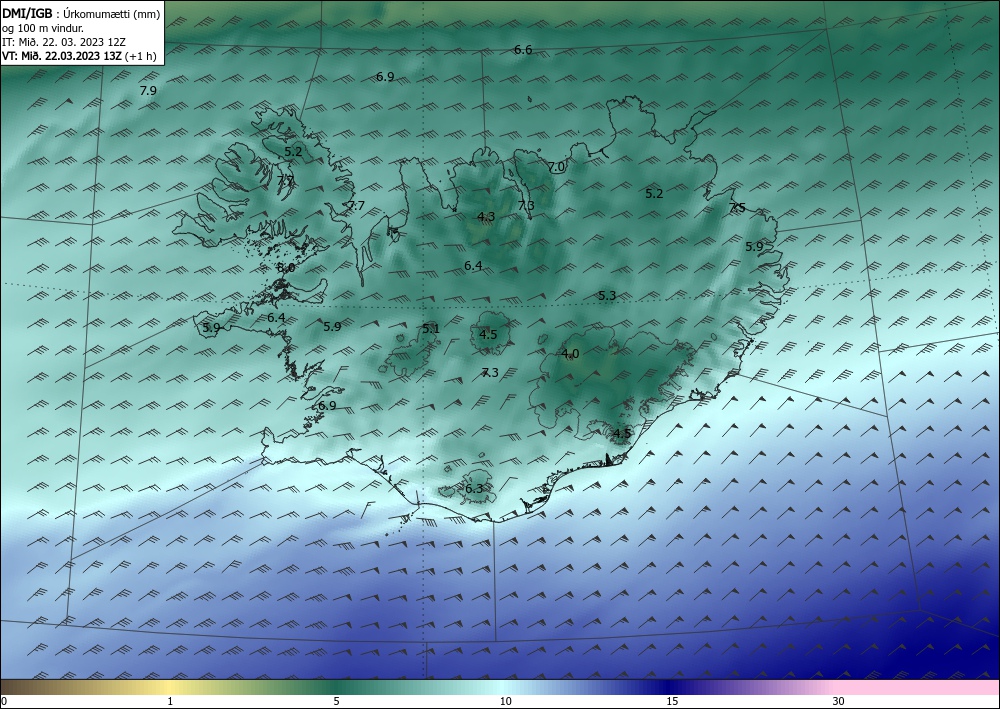
Task: Click the 'DMI/IGB : Úrkomumætti (mm)' title line
Action: coord(81,13)
